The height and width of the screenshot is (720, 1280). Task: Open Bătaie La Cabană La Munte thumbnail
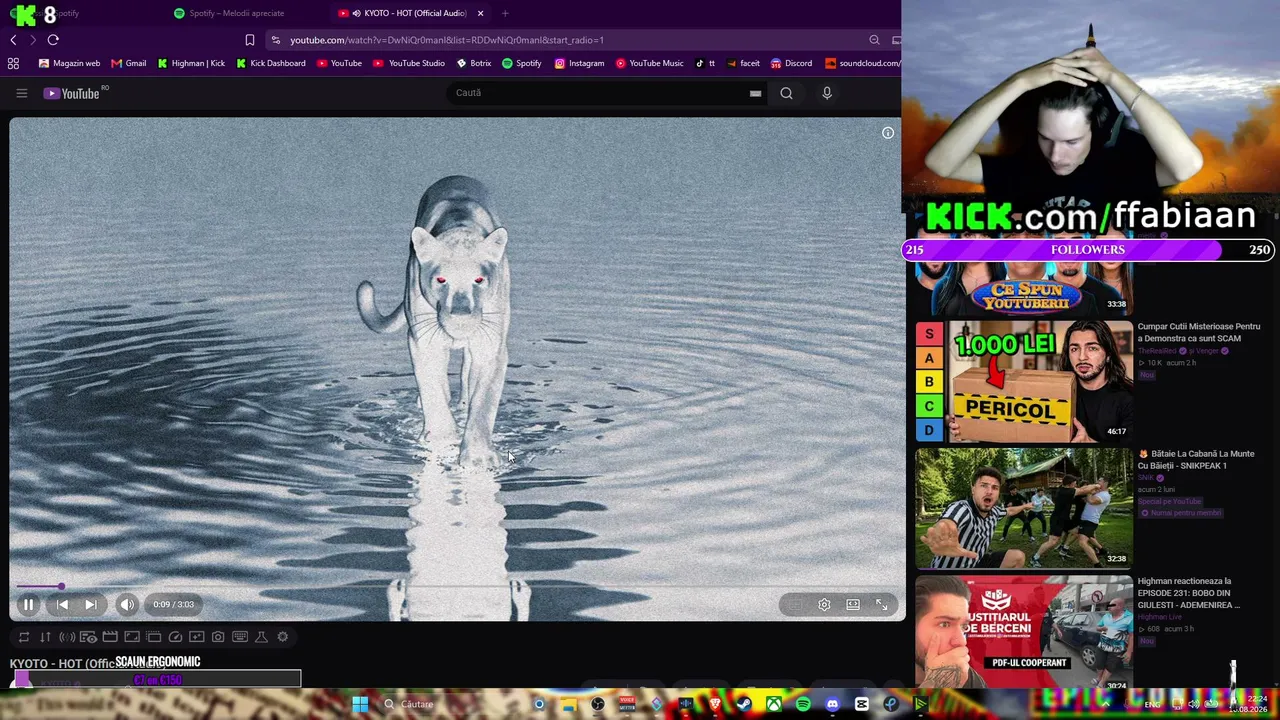coord(1024,508)
